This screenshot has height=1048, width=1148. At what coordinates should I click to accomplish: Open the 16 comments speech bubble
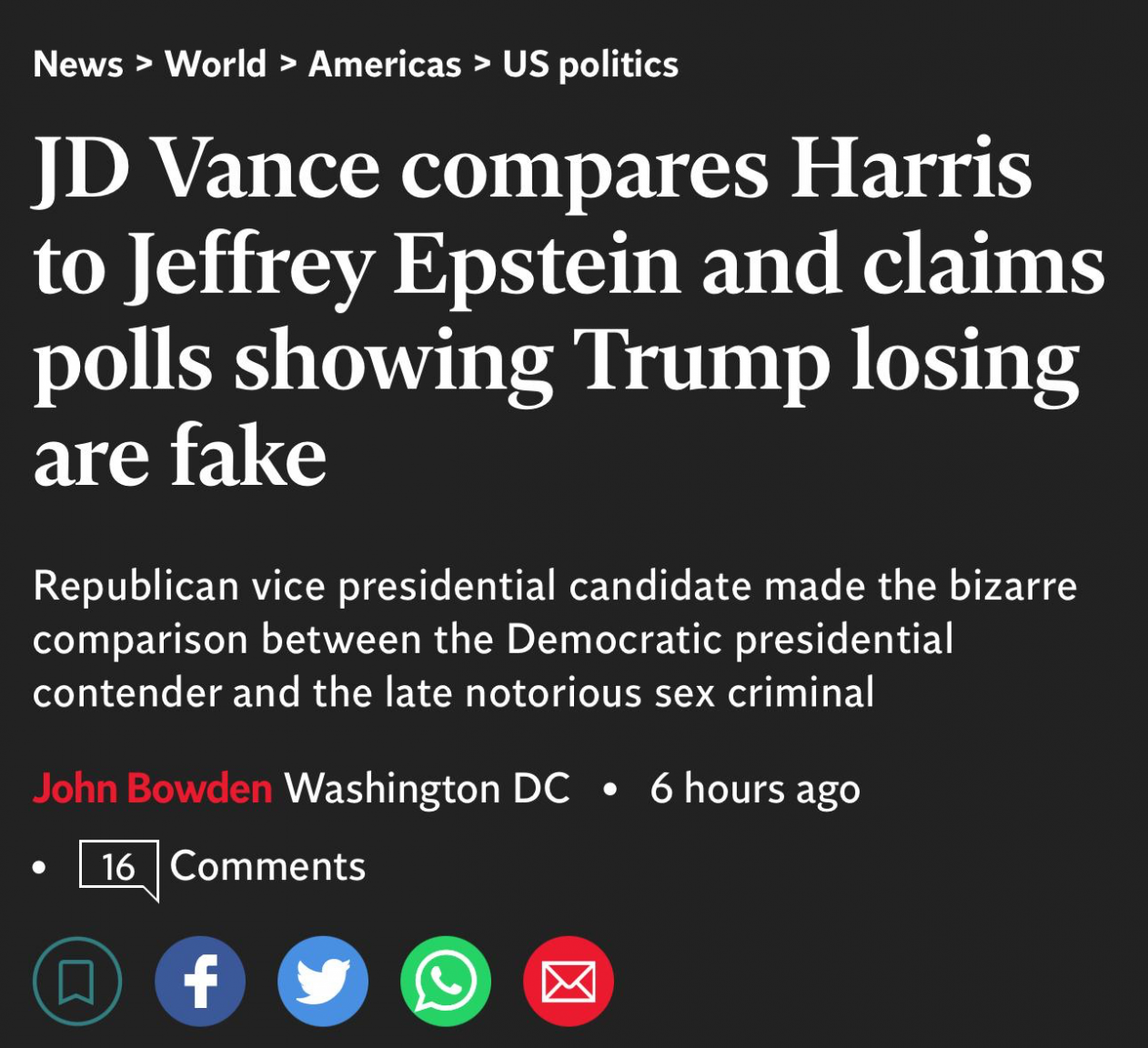[119, 869]
